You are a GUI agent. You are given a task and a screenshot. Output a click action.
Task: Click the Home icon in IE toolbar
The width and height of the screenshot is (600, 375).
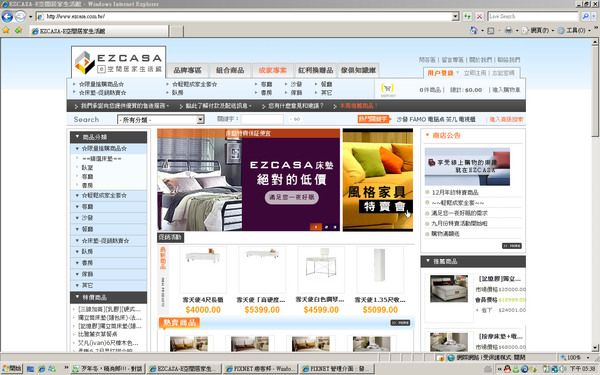(474, 30)
